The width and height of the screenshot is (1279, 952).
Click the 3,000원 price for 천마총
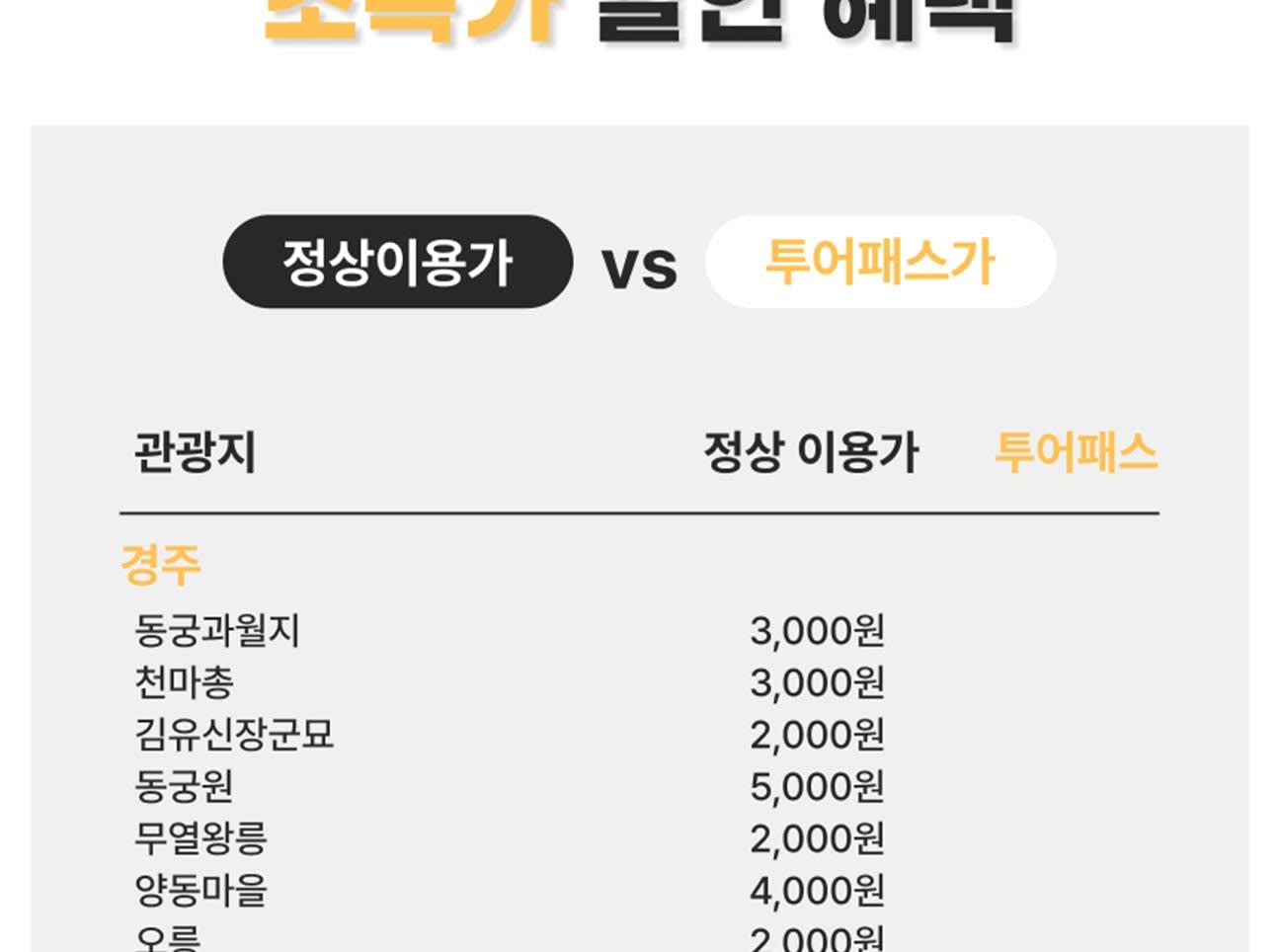(817, 682)
